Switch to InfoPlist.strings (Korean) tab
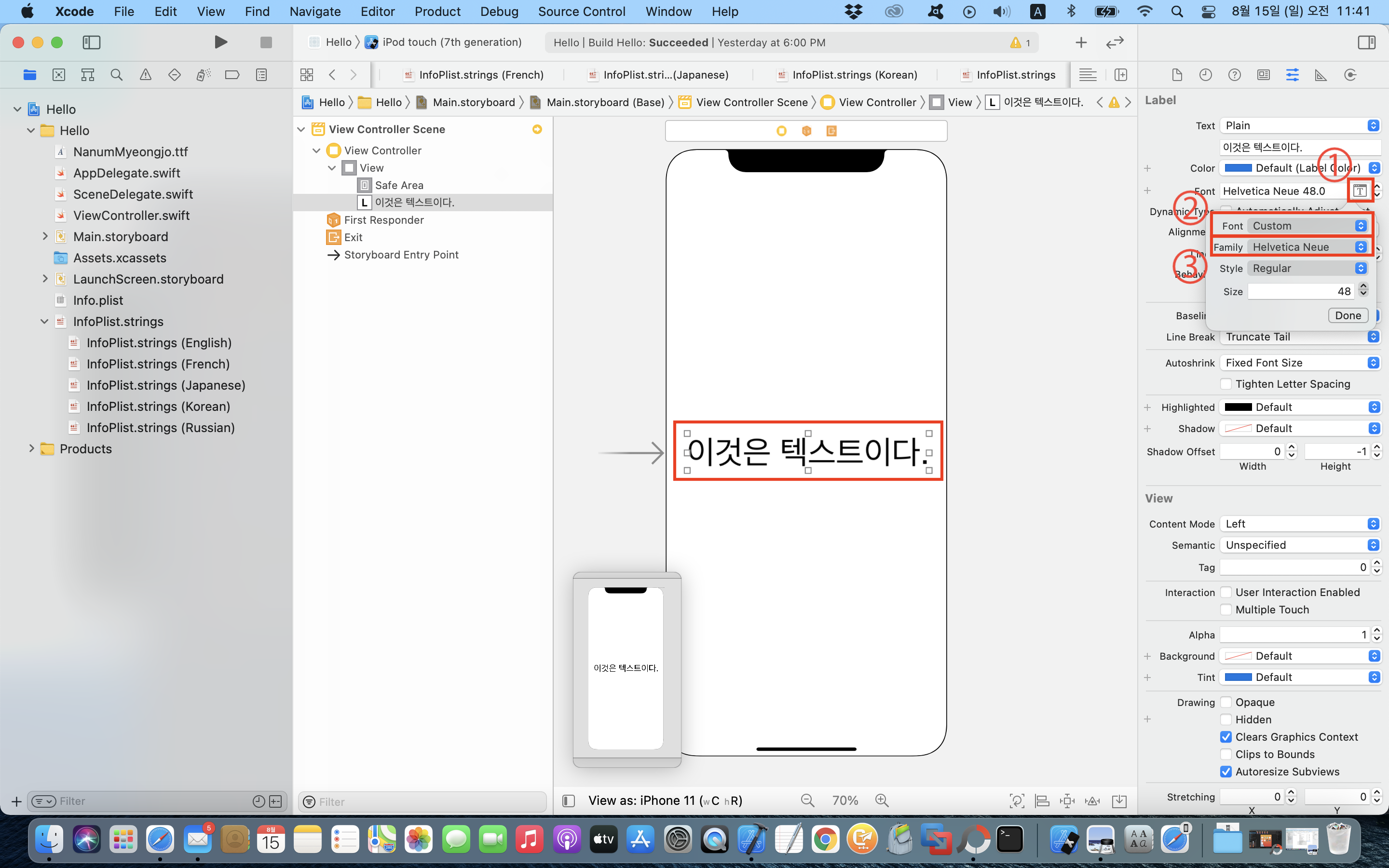Screen dimensions: 1389x868 pyautogui.click(x=854, y=75)
